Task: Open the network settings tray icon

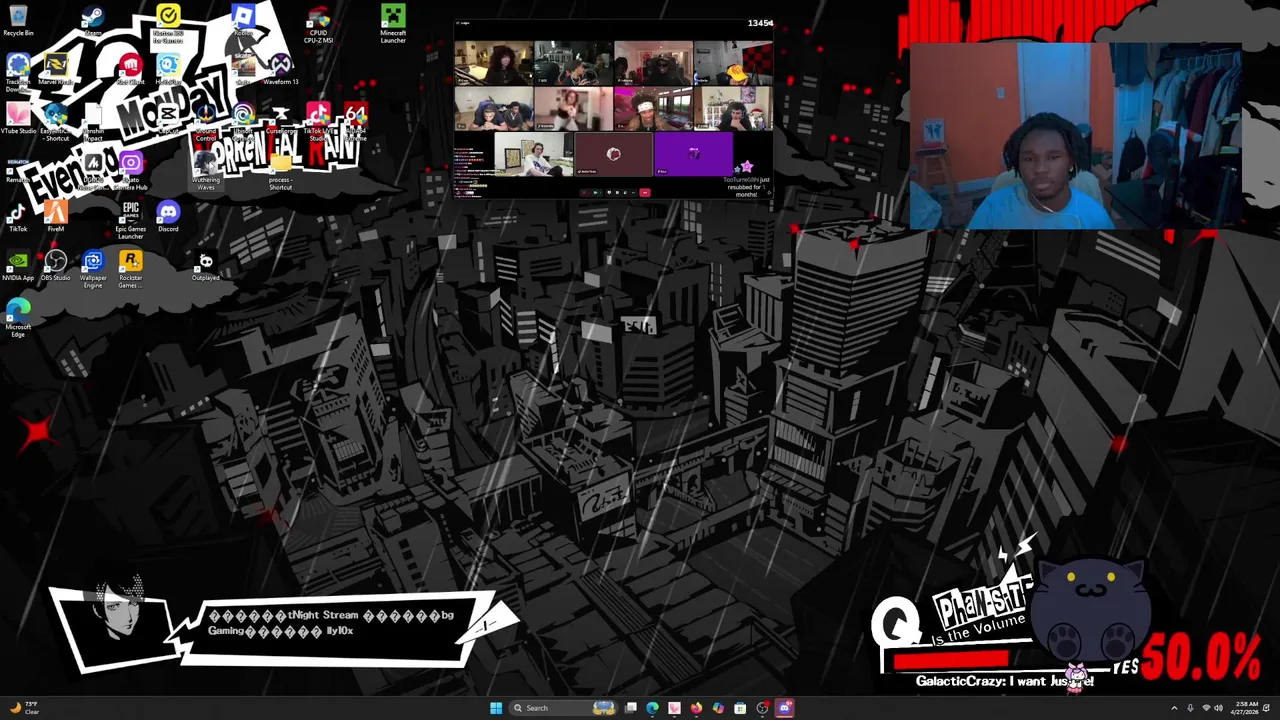Action: 1204,708
